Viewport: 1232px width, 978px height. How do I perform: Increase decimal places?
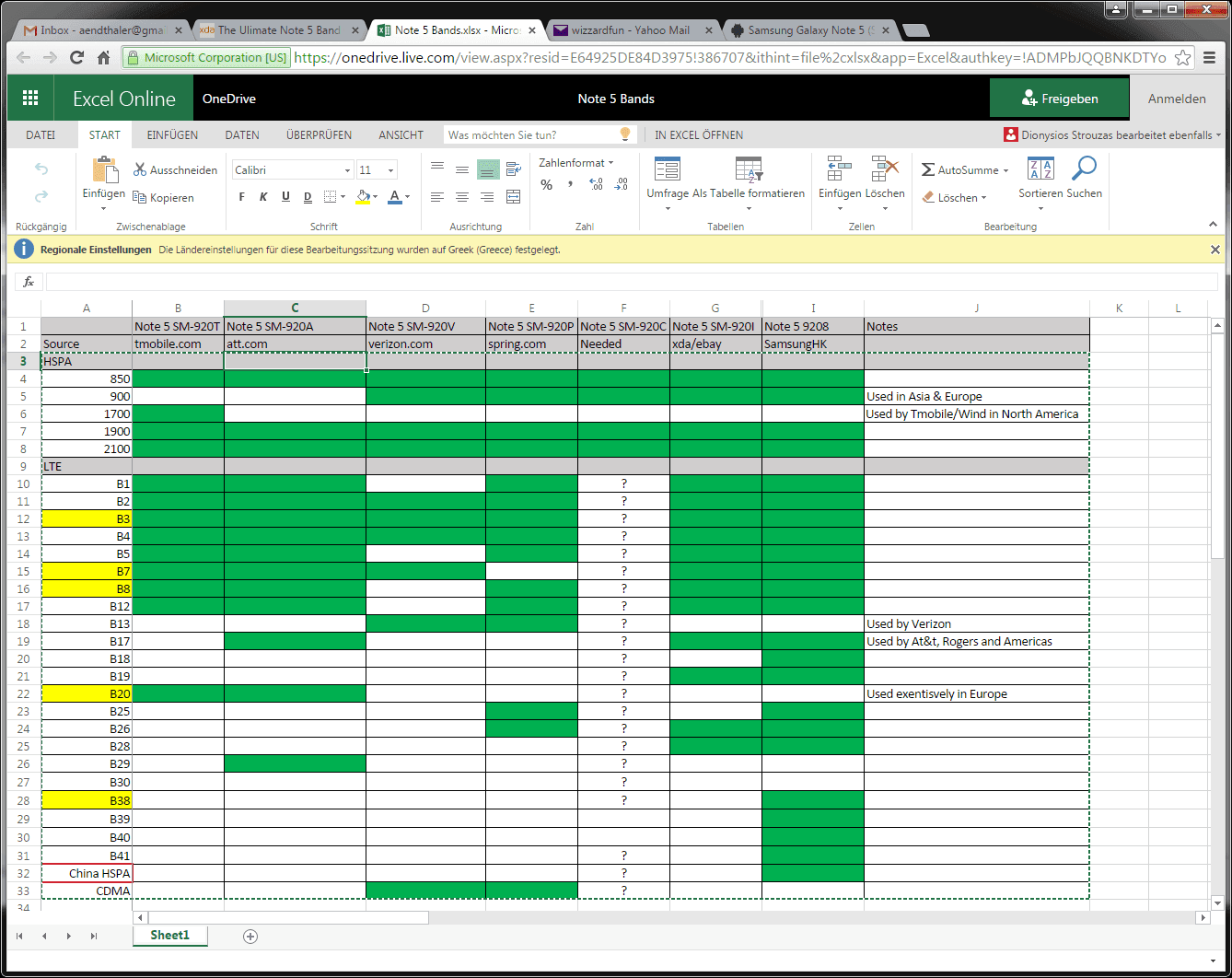click(x=596, y=185)
